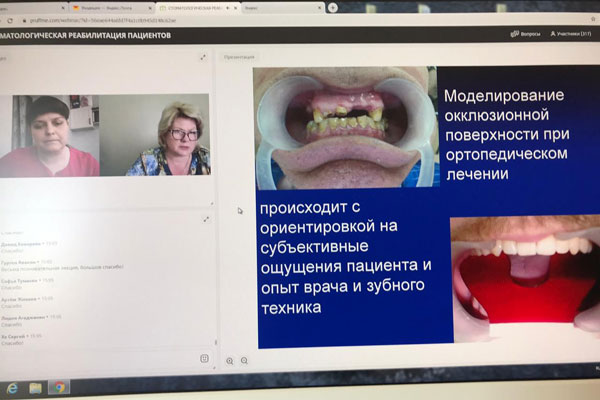
Task: Click the zoom out magnifier icon
Action: pyautogui.click(x=244, y=360)
